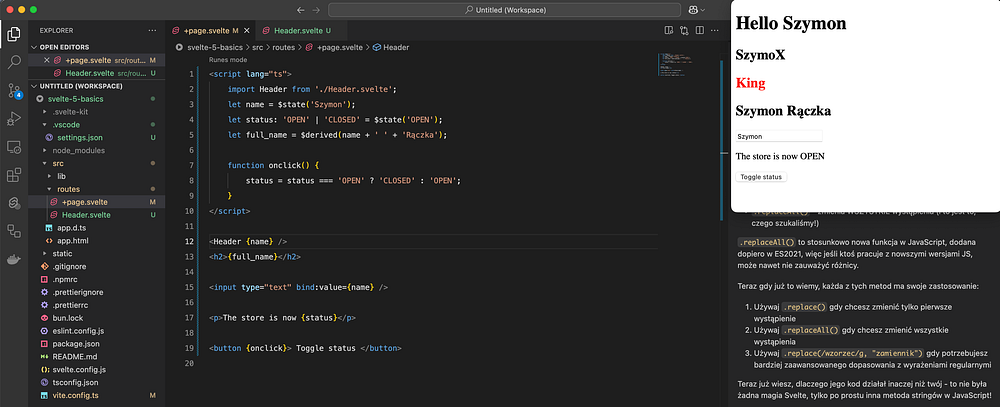Select the +page.svelte editor tab
The height and width of the screenshot is (407, 1000).
[208, 31]
